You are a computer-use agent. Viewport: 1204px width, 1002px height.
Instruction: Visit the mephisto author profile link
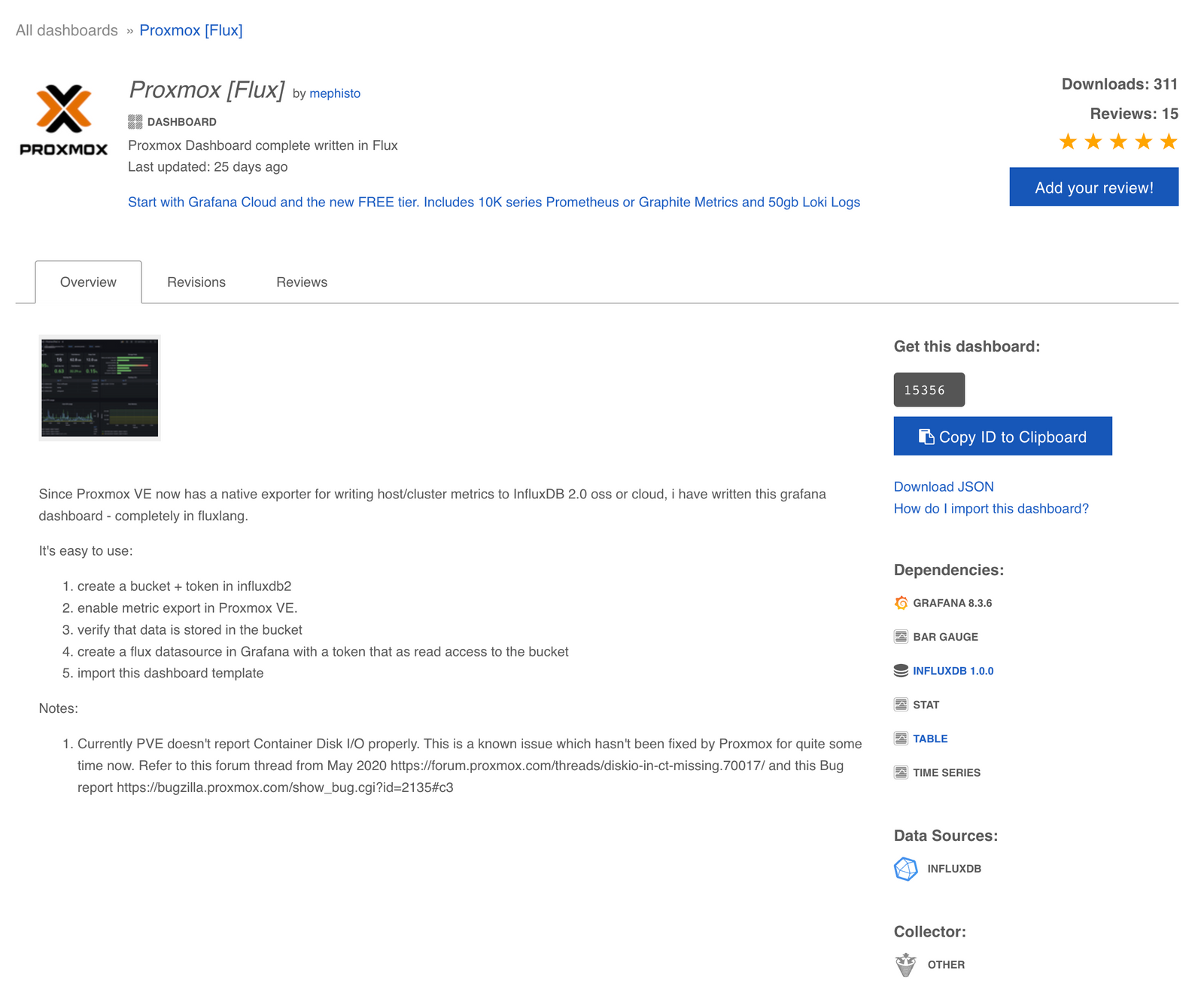[x=335, y=93]
